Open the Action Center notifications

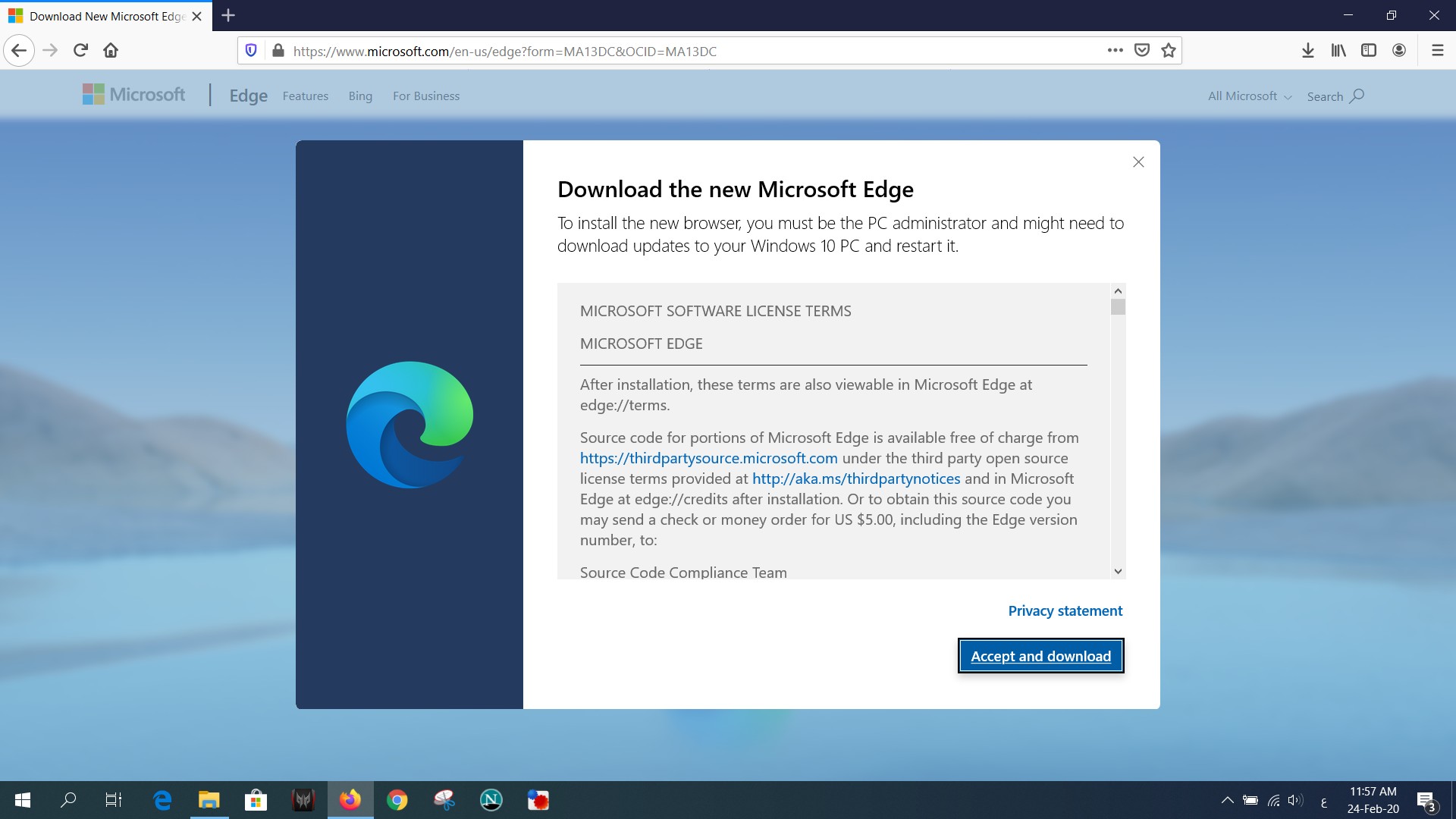[x=1426, y=801]
